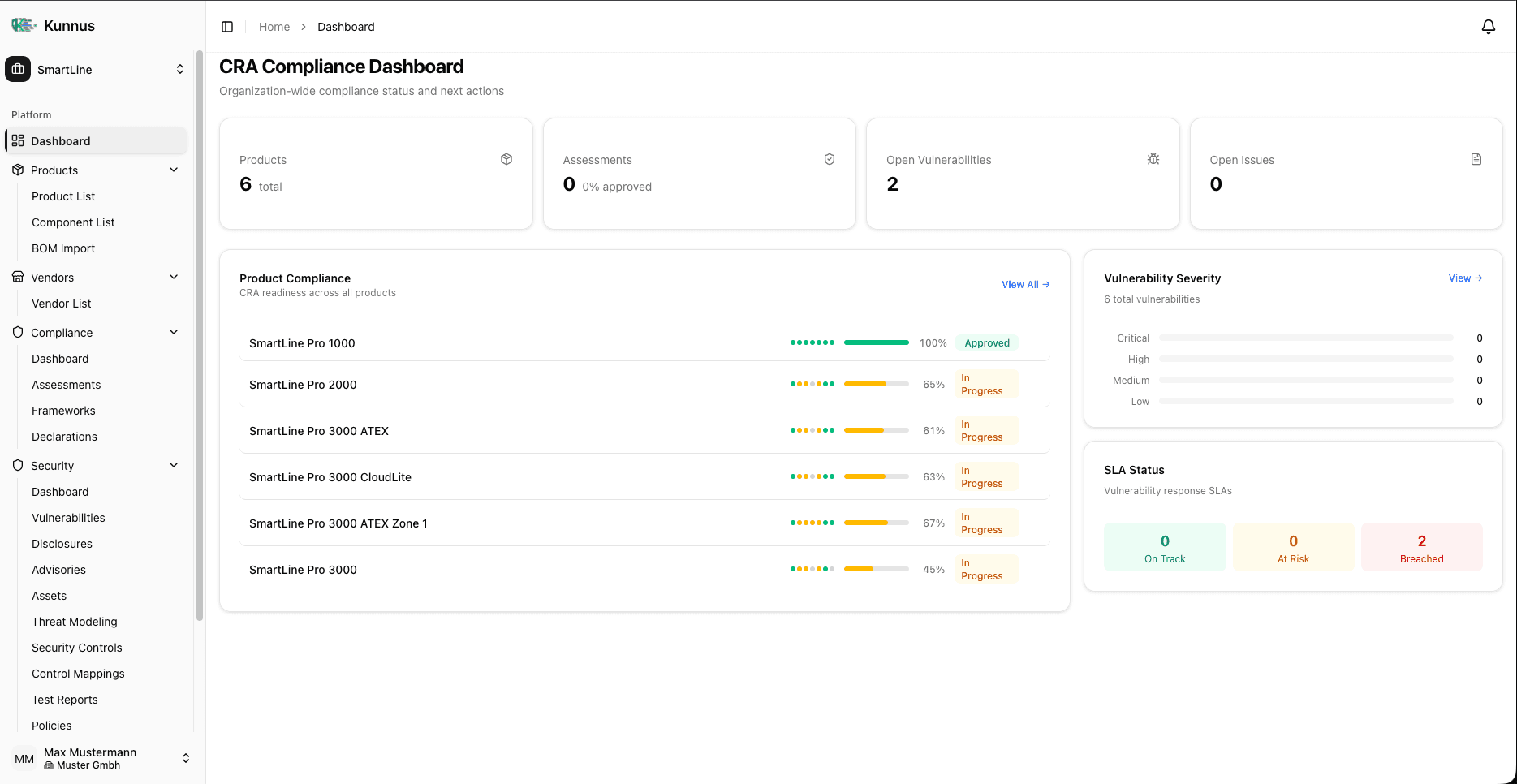Viewport: 1517px width, 784px height.
Task: Click the Kunnus logo icon
Action: tap(24, 25)
